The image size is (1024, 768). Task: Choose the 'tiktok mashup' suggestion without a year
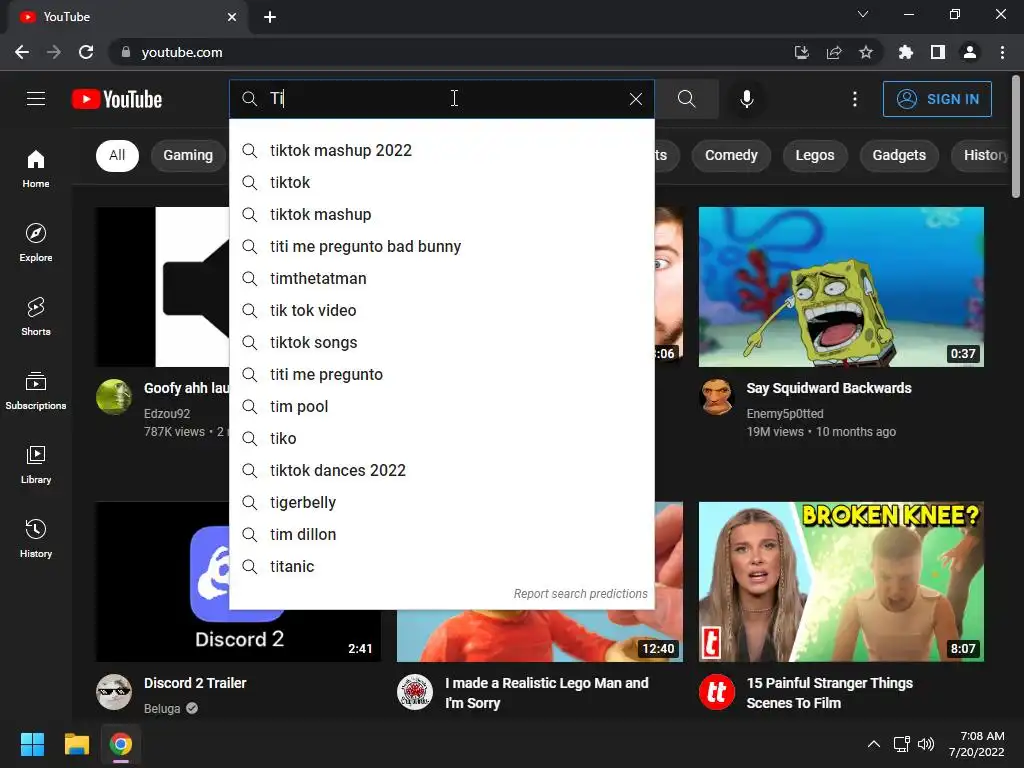tap(441, 214)
